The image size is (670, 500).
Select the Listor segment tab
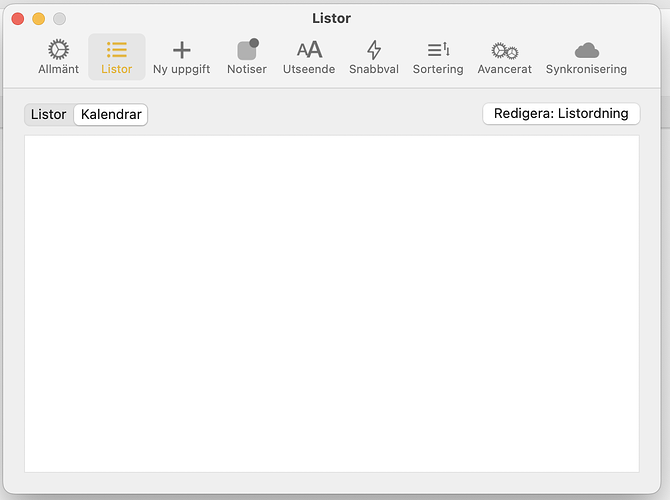(49, 115)
